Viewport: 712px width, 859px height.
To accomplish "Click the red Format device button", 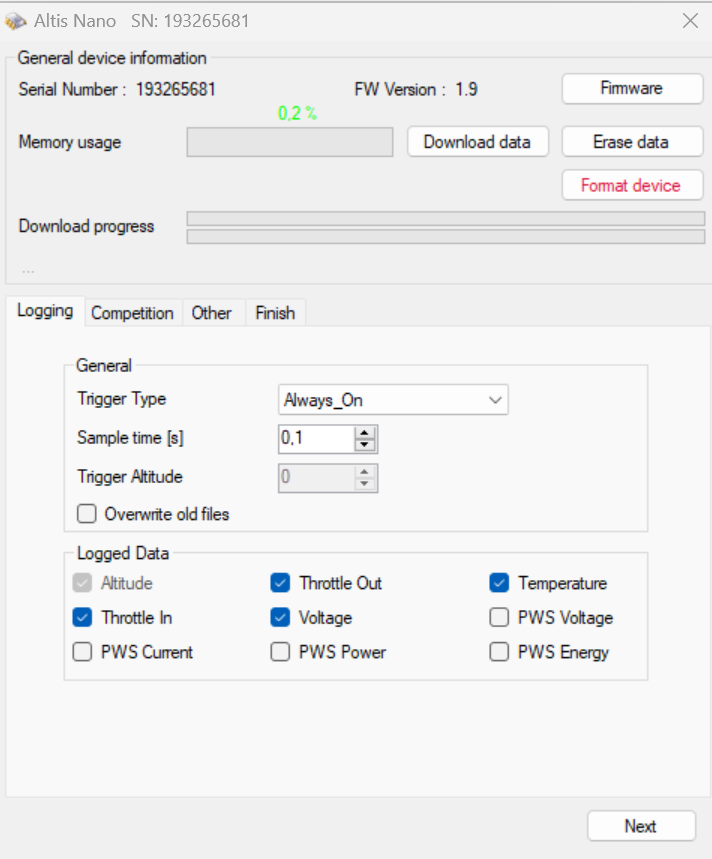I will 632,185.
